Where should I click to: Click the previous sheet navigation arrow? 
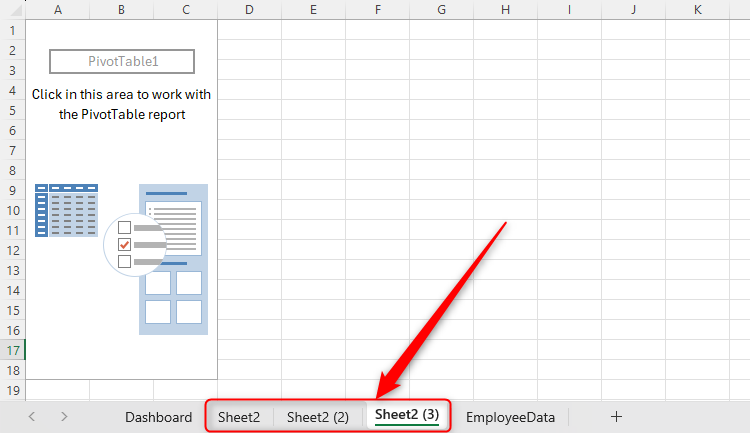(x=32, y=416)
